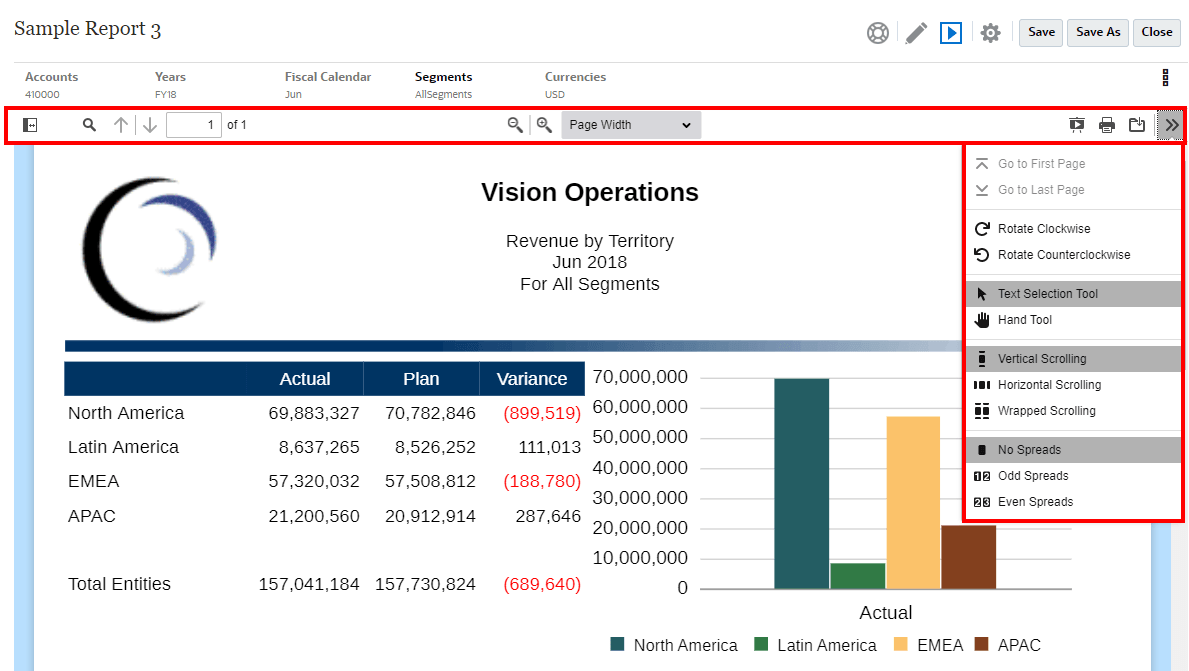Toggle the sidebar panel icon
The height and width of the screenshot is (671, 1189).
point(30,125)
